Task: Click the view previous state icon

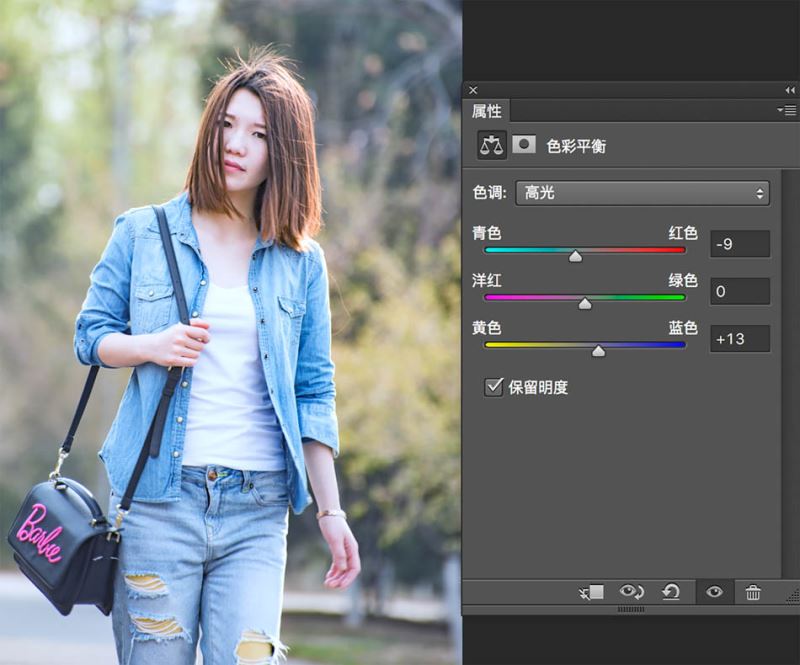Action: click(632, 592)
